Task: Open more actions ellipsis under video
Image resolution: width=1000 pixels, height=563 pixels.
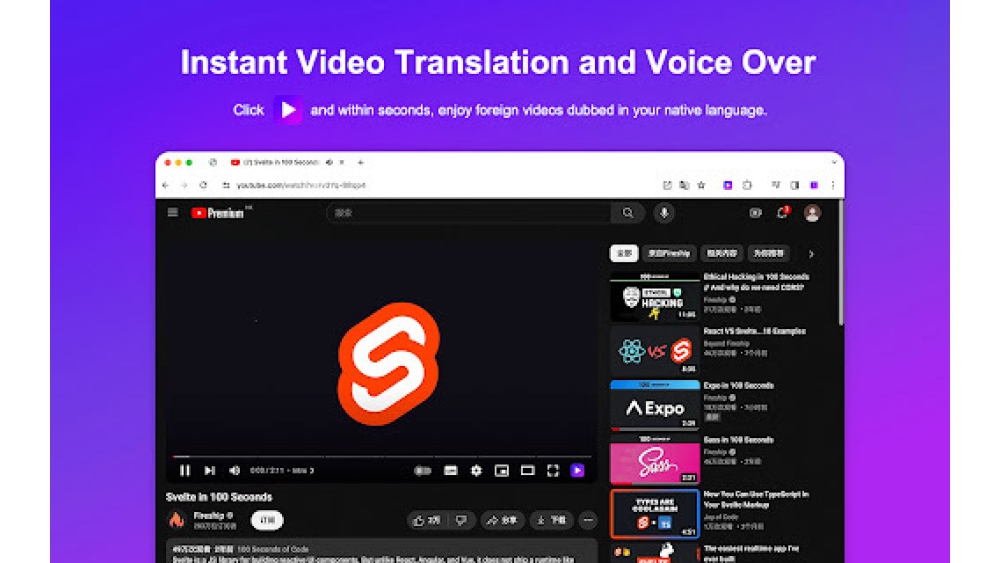Action: pos(588,520)
